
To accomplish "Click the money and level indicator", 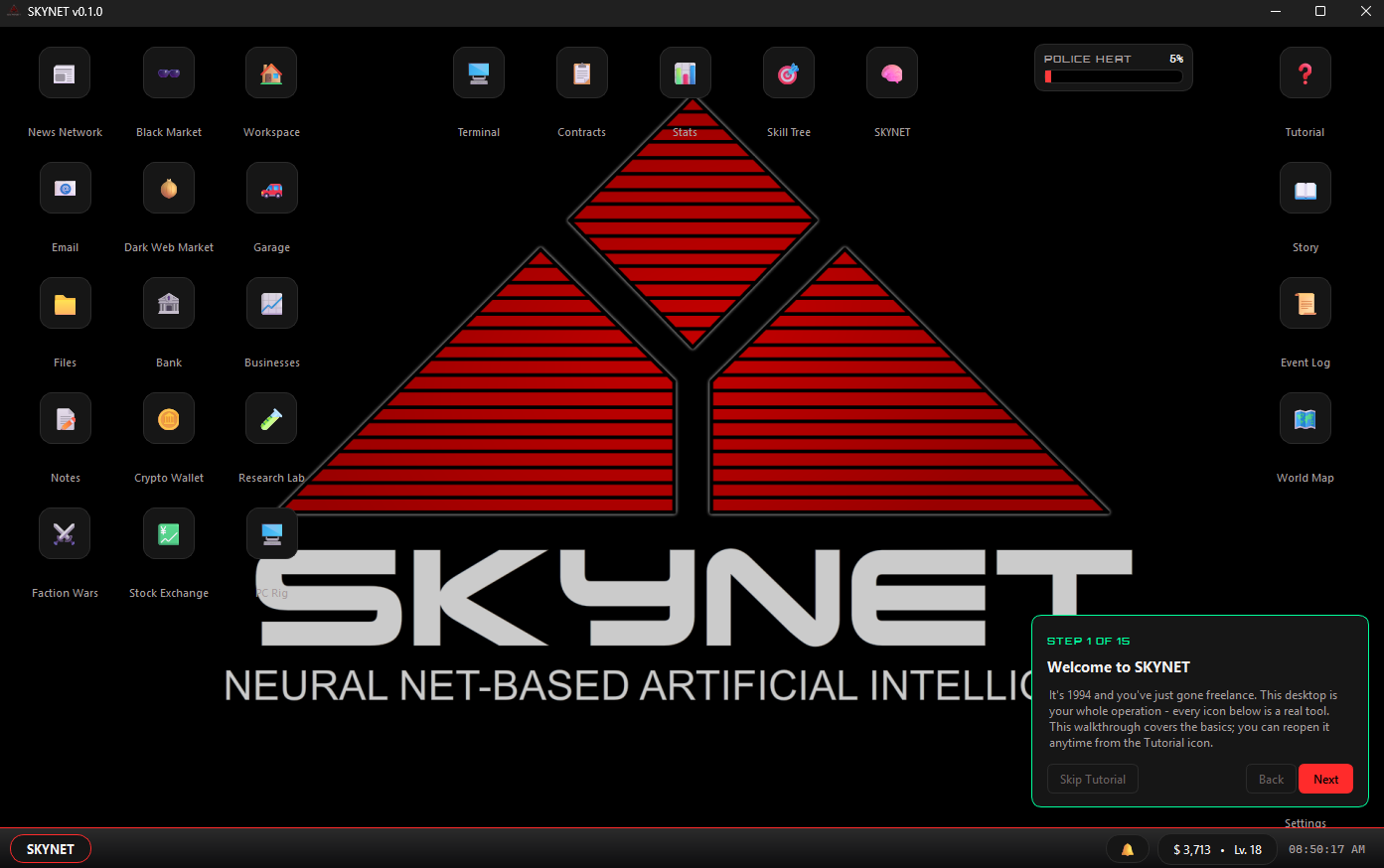I will click(x=1217, y=849).
